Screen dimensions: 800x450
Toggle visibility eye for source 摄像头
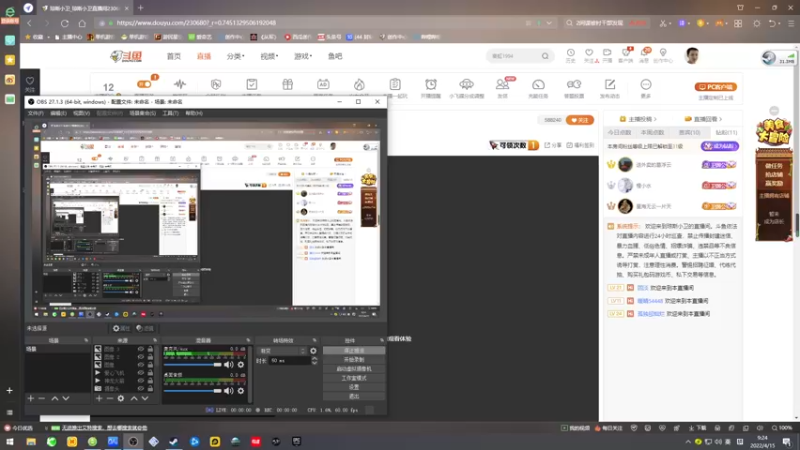point(141,388)
